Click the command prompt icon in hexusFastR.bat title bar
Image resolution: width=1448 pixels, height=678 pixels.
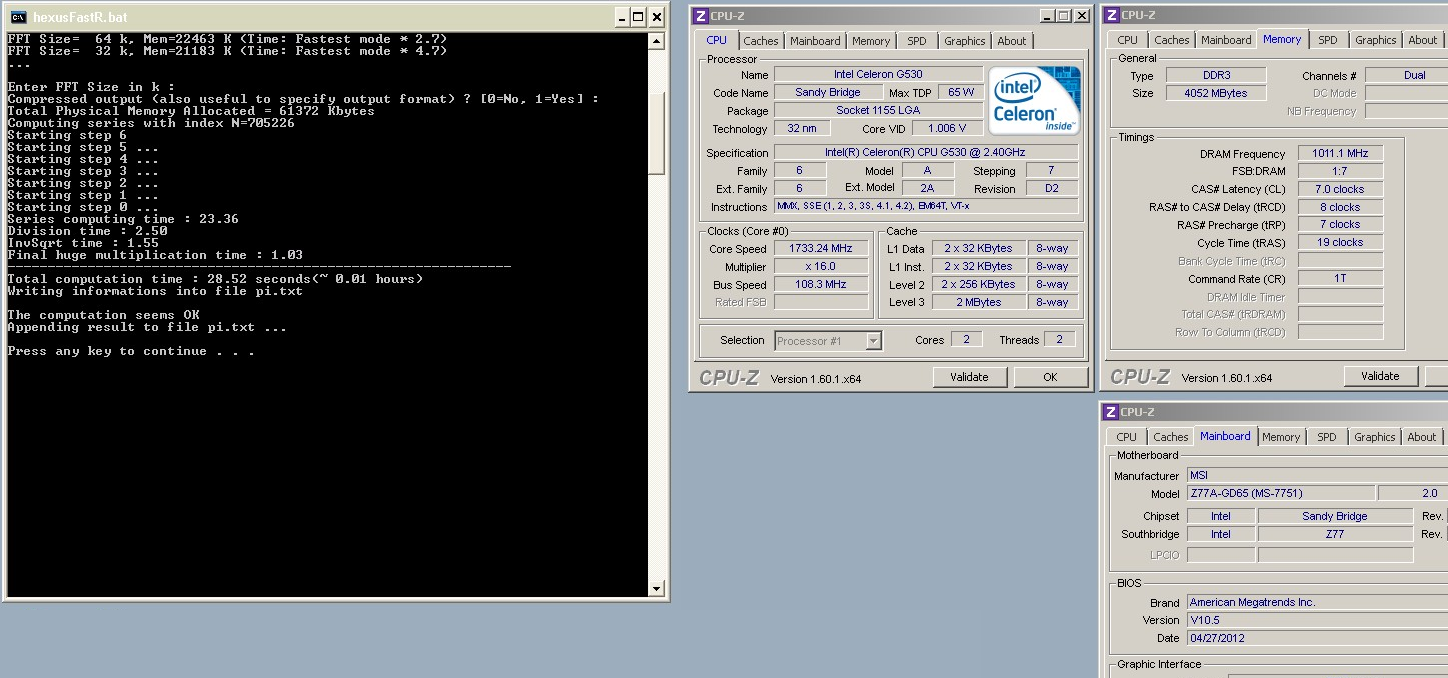click(18, 17)
